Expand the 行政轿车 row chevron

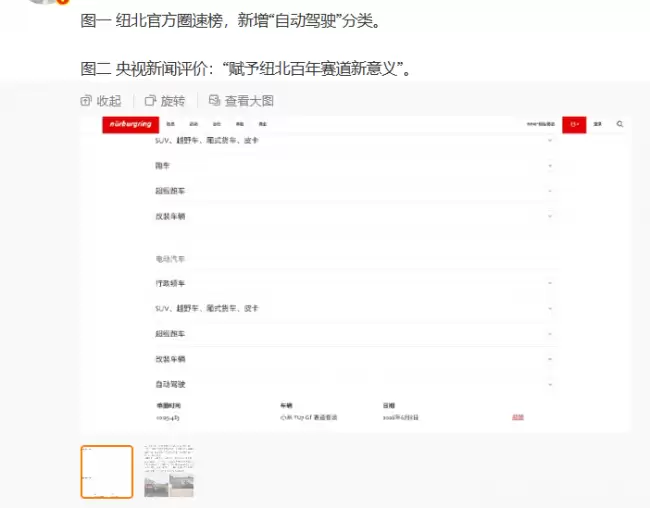pyautogui.click(x=550, y=283)
